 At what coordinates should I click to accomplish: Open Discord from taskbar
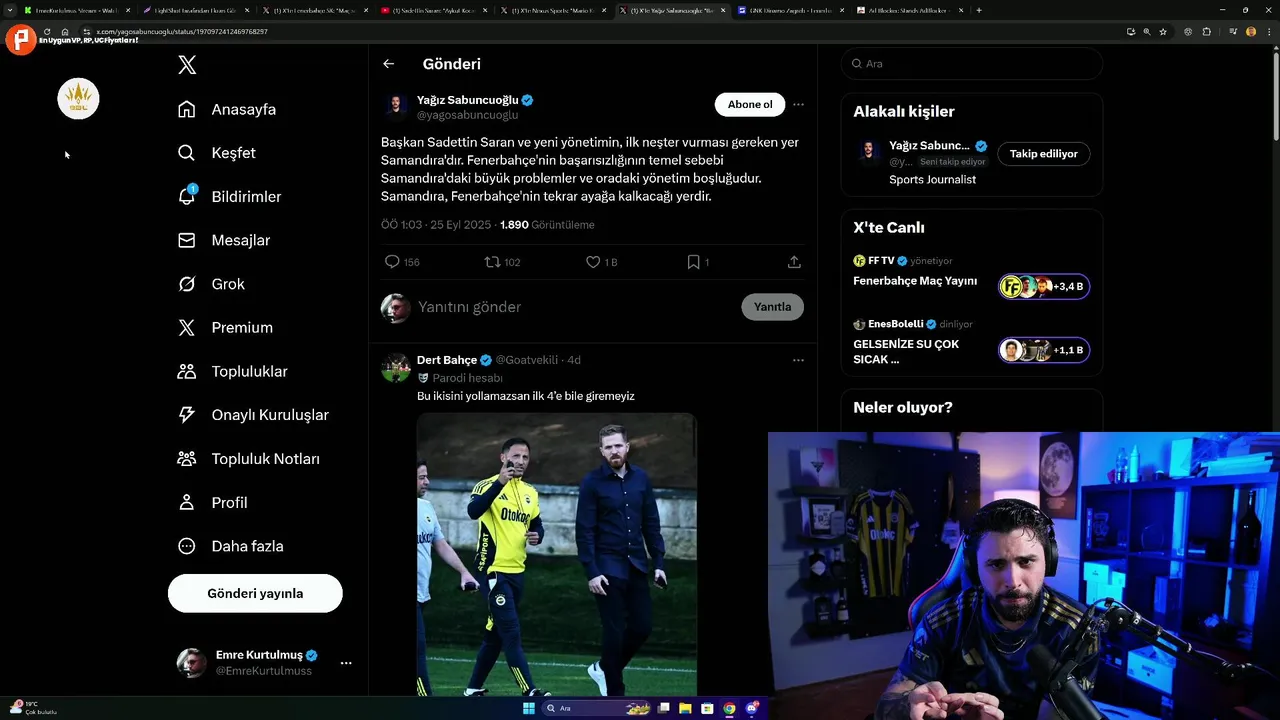pos(752,708)
